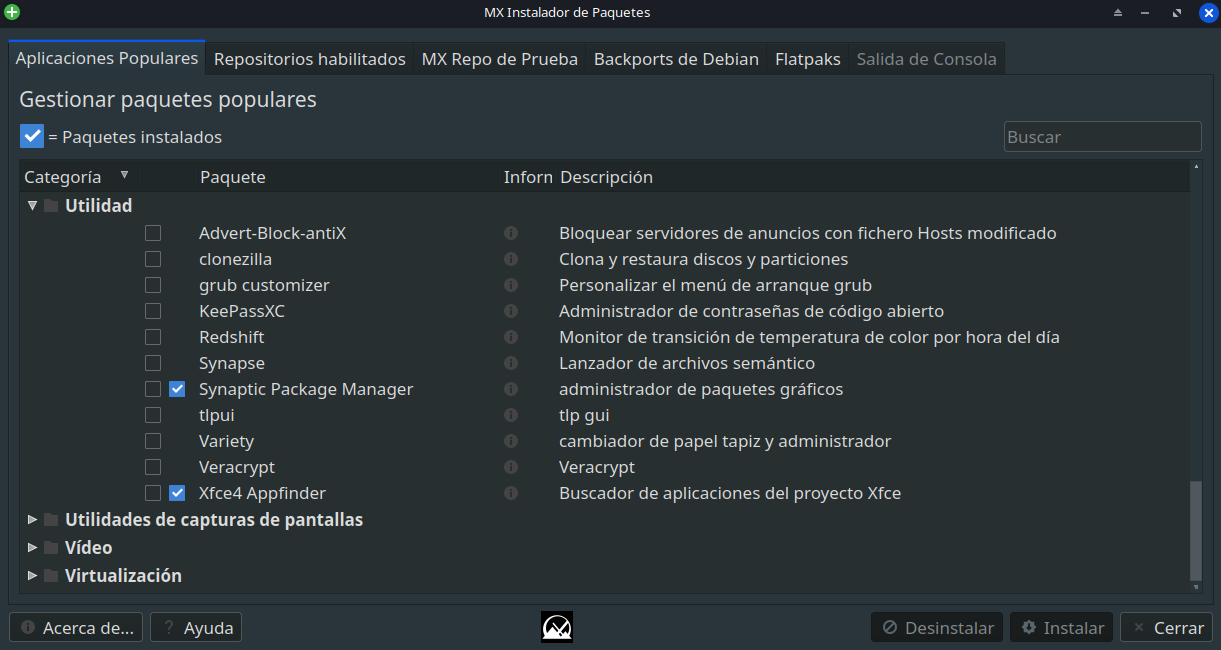Open Veracrypt info icon

click(510, 467)
